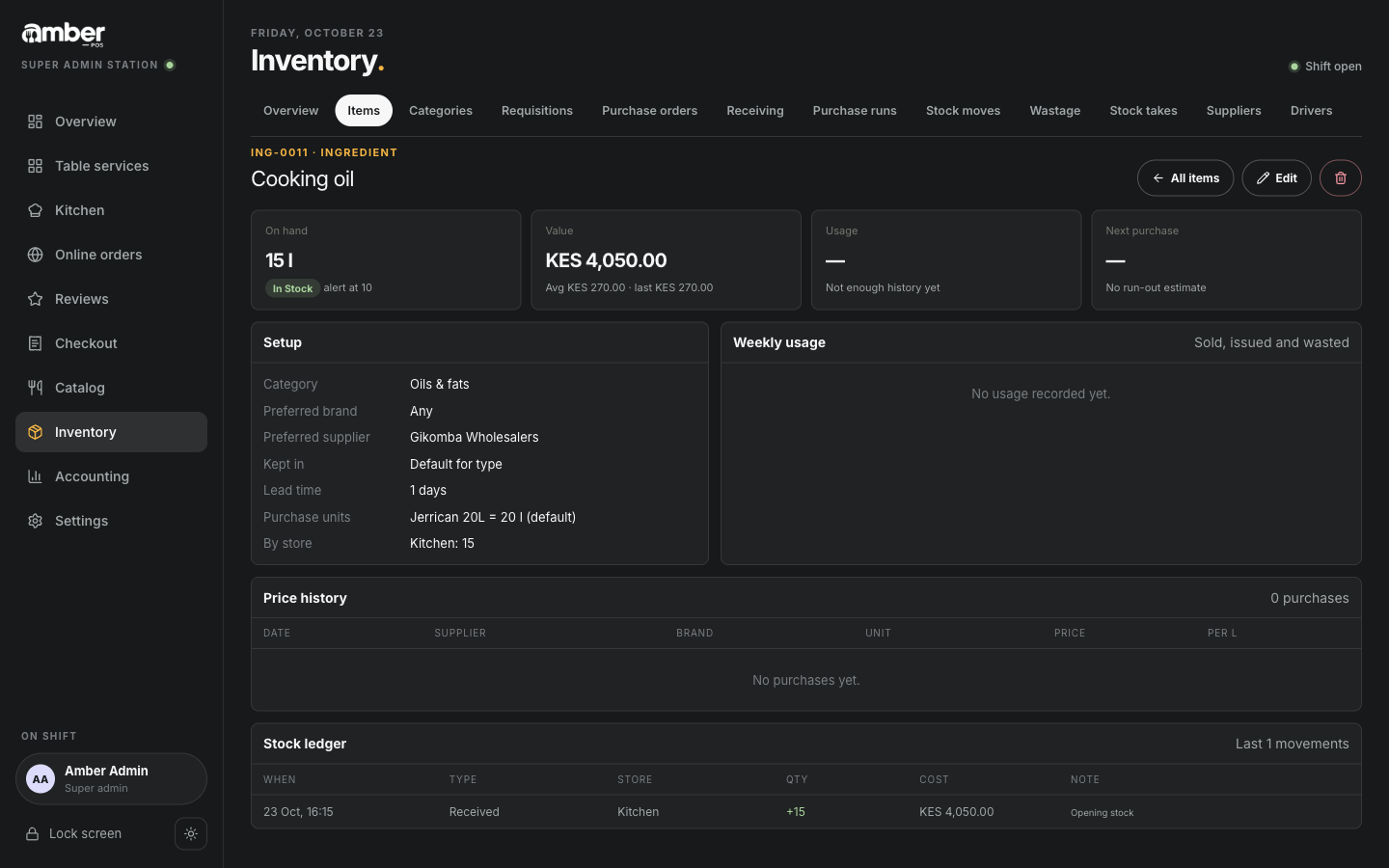Switch to the Categories tab

(441, 111)
